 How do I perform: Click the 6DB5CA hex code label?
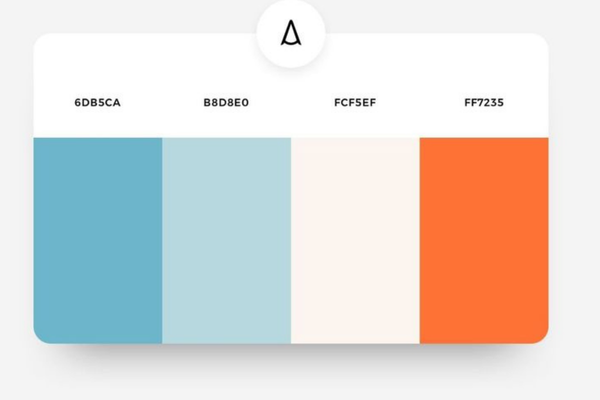pyautogui.click(x=97, y=103)
